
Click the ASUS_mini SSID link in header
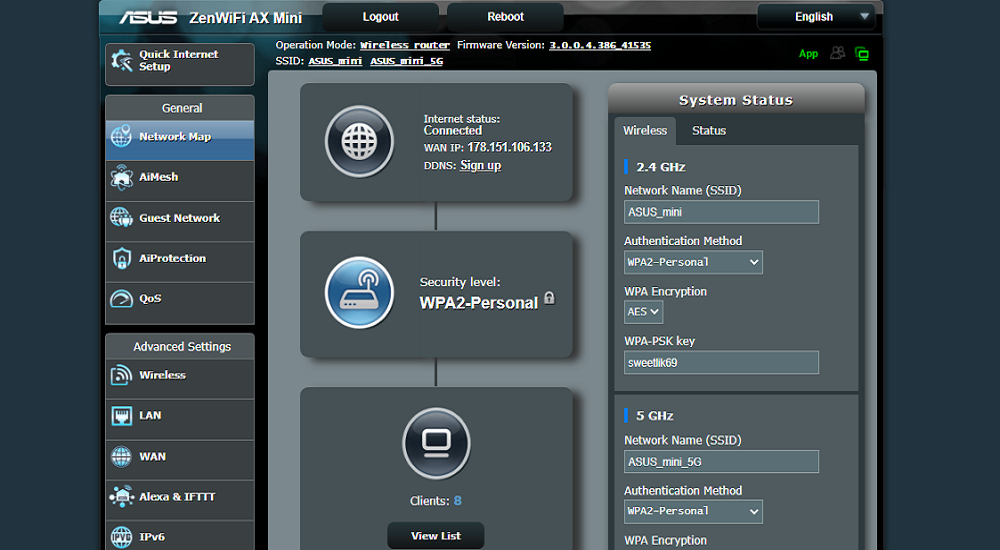(335, 61)
